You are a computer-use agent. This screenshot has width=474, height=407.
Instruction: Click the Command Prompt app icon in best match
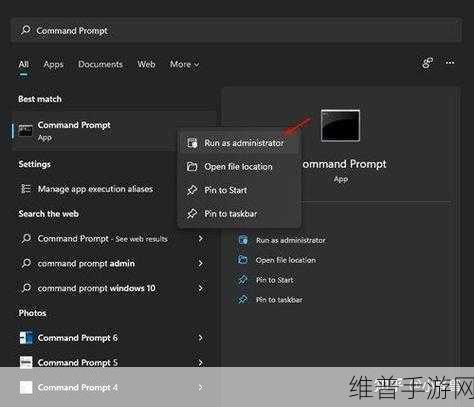(26, 131)
